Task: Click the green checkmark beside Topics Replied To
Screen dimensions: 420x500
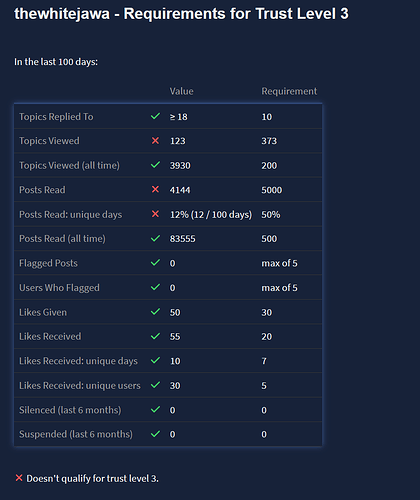Action: tap(155, 116)
